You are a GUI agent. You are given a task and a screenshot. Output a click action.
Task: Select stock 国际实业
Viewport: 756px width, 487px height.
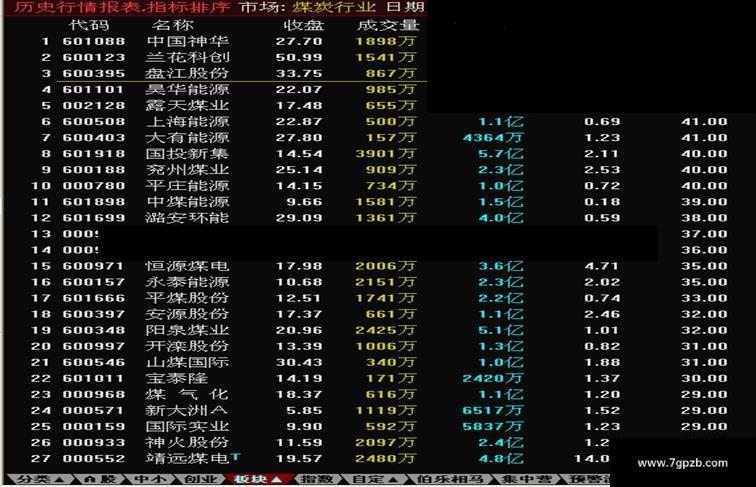(x=187, y=426)
